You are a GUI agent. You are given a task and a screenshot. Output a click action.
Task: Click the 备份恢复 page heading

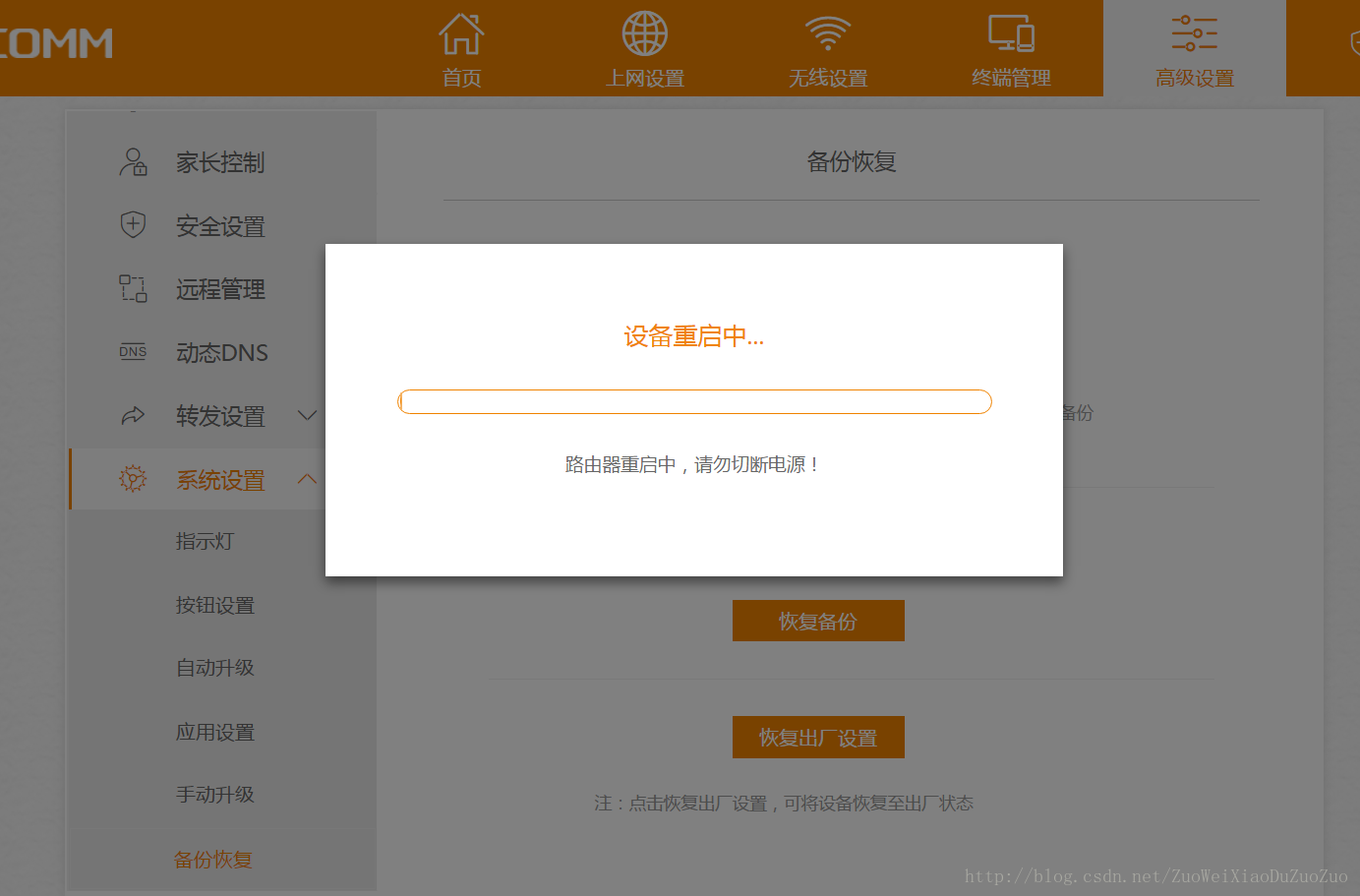point(852,162)
